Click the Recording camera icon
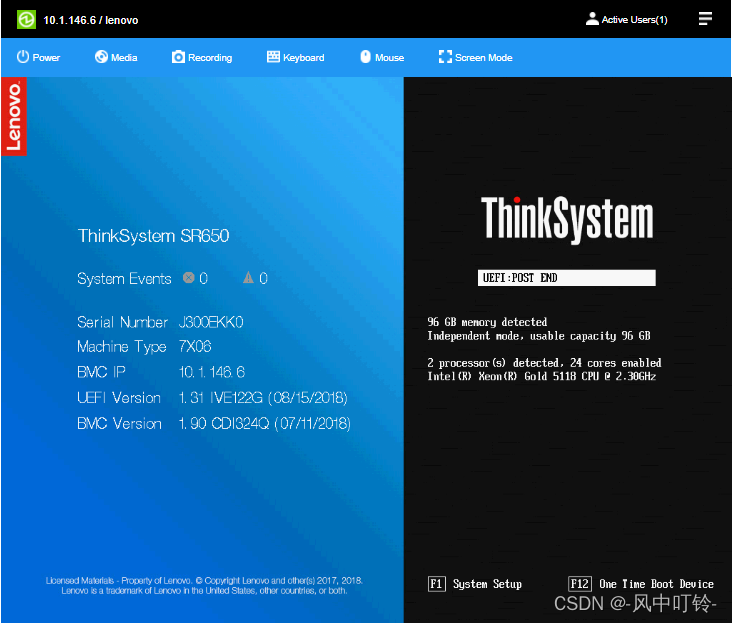 click(x=178, y=57)
